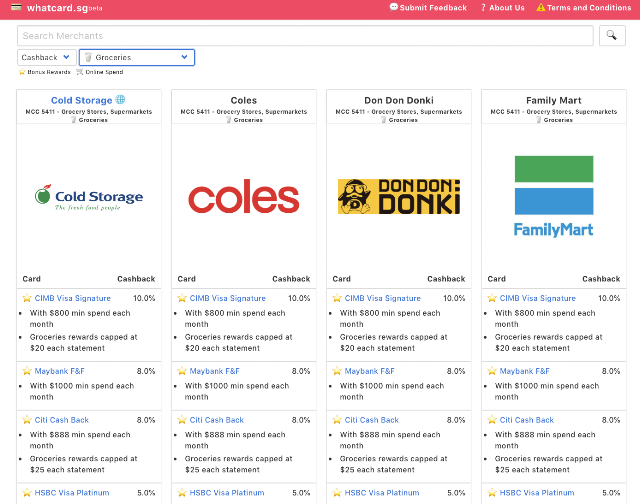The height and width of the screenshot is (504, 640).
Task: Open the Cold Storage merchant link
Action: click(81, 100)
